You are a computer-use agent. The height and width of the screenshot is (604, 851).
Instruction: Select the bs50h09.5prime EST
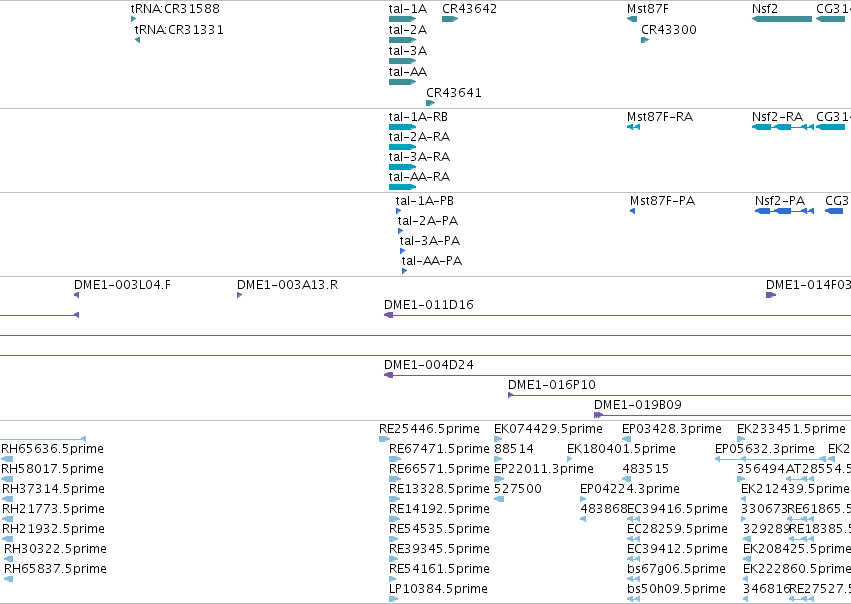pyautogui.click(x=633, y=600)
